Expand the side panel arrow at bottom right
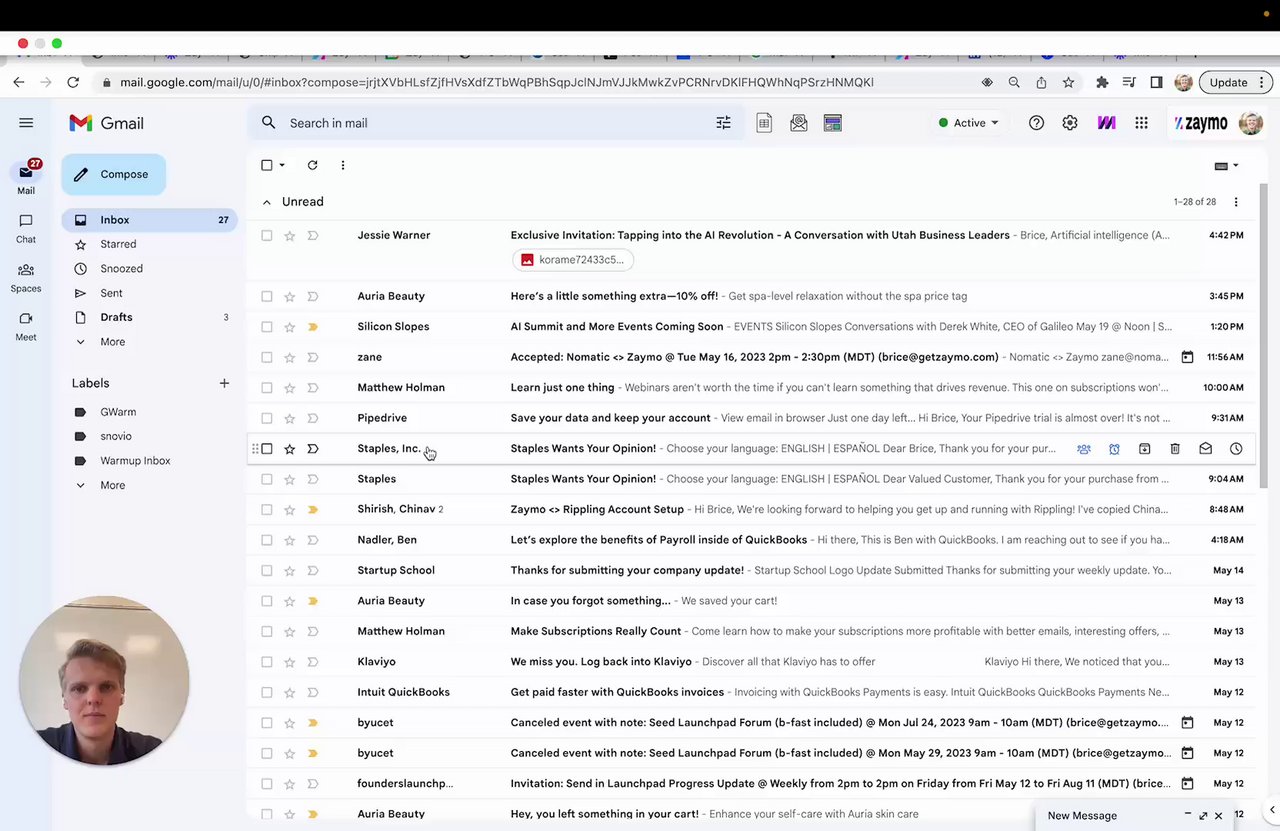1280x831 pixels. tap(1272, 810)
